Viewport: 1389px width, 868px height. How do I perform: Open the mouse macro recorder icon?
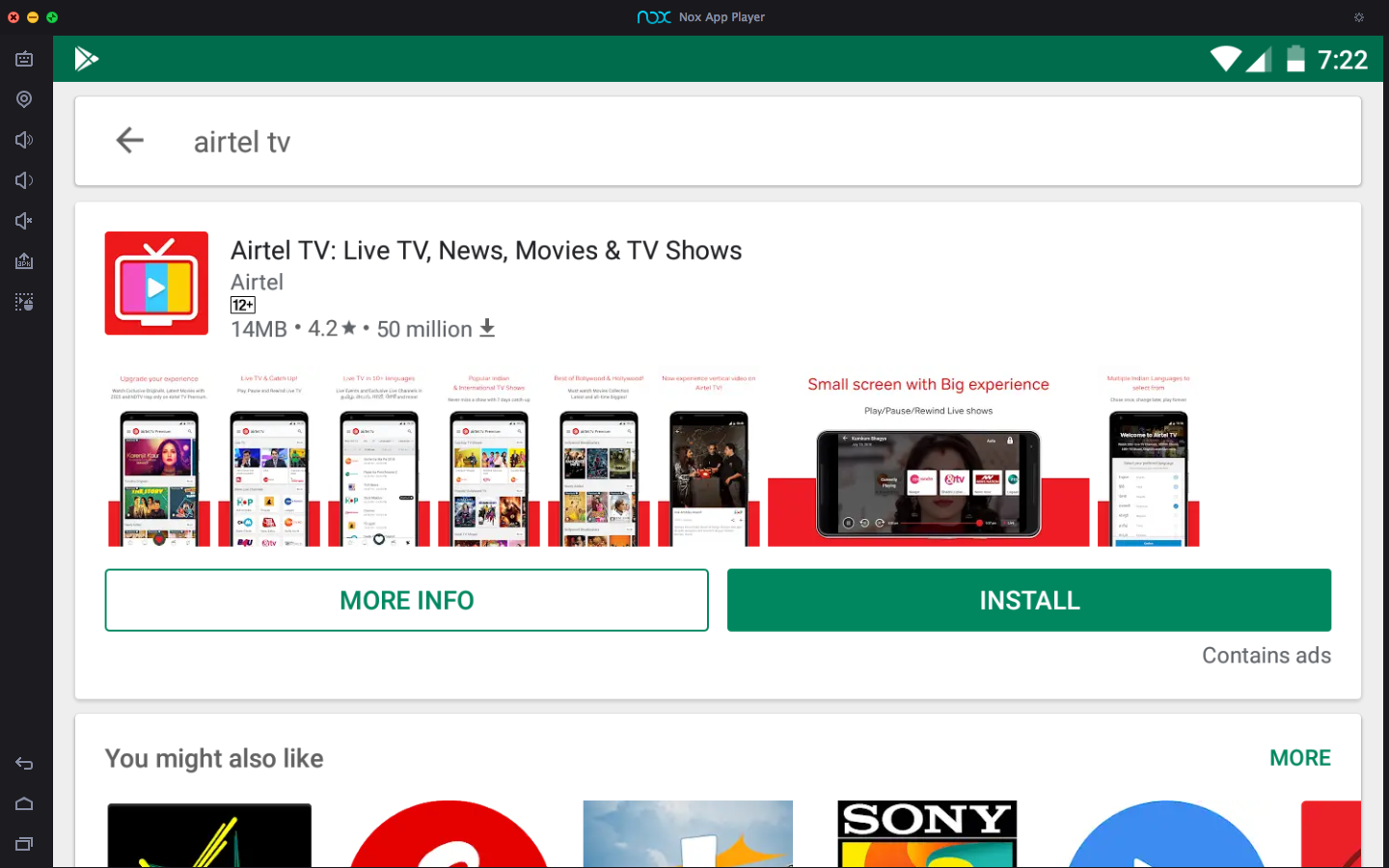[24, 302]
